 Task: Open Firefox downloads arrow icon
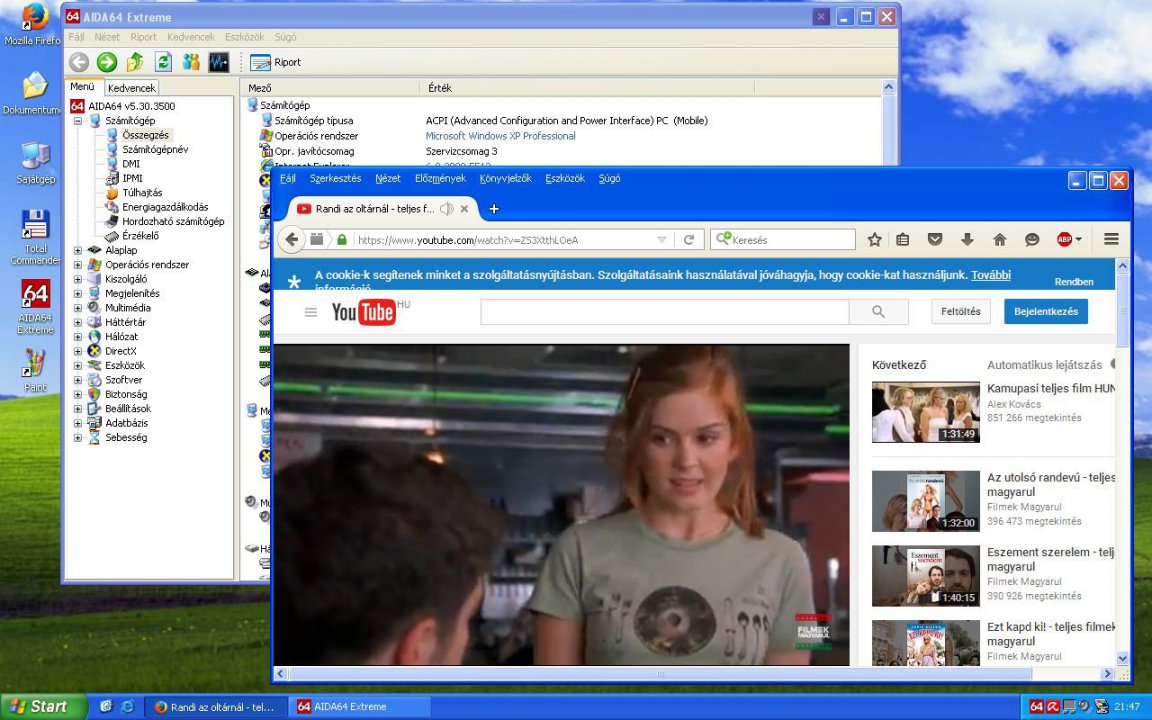pos(967,240)
